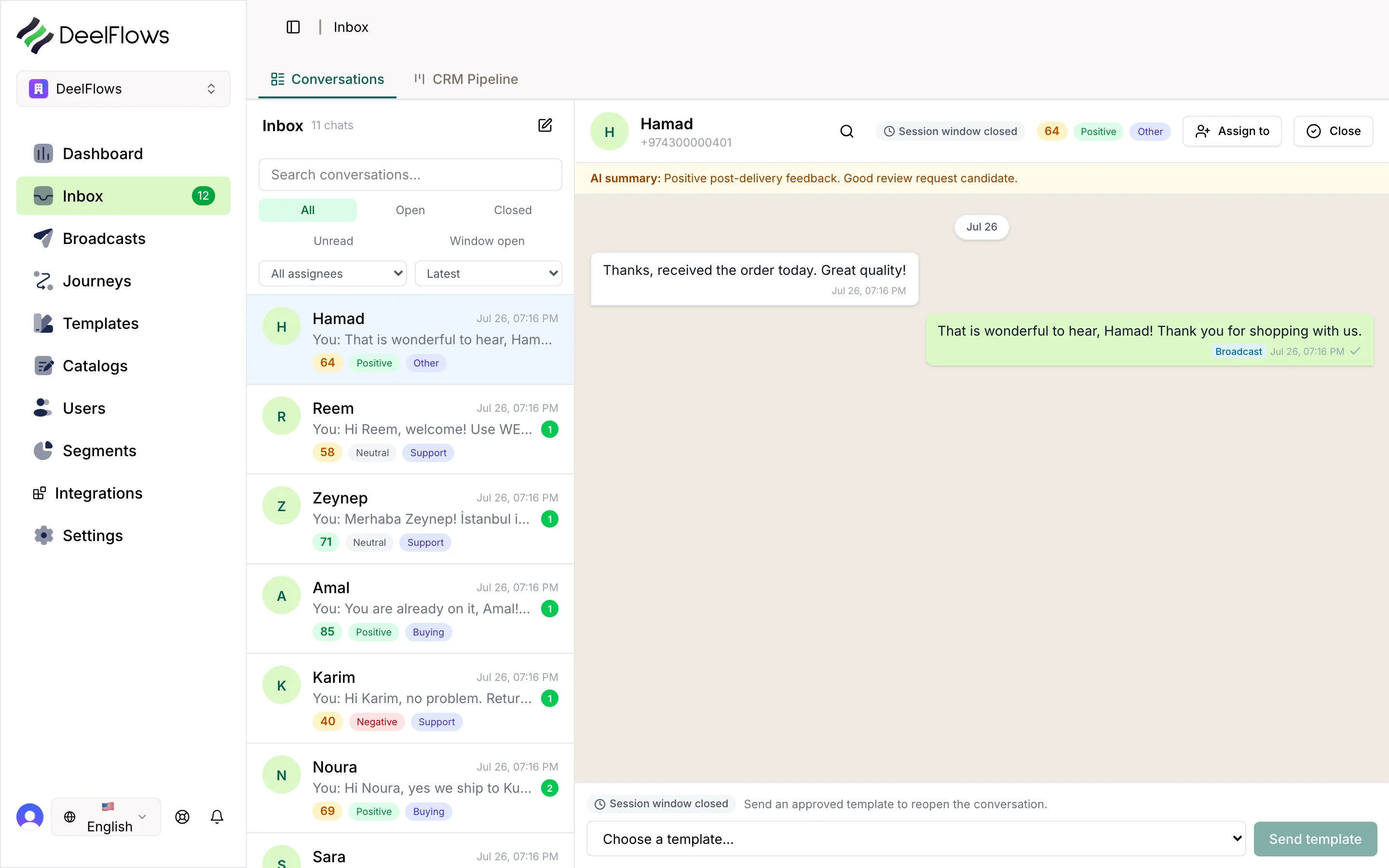Open Journeys in sidebar
Screen dimensions: 1389x868
[123, 281]
